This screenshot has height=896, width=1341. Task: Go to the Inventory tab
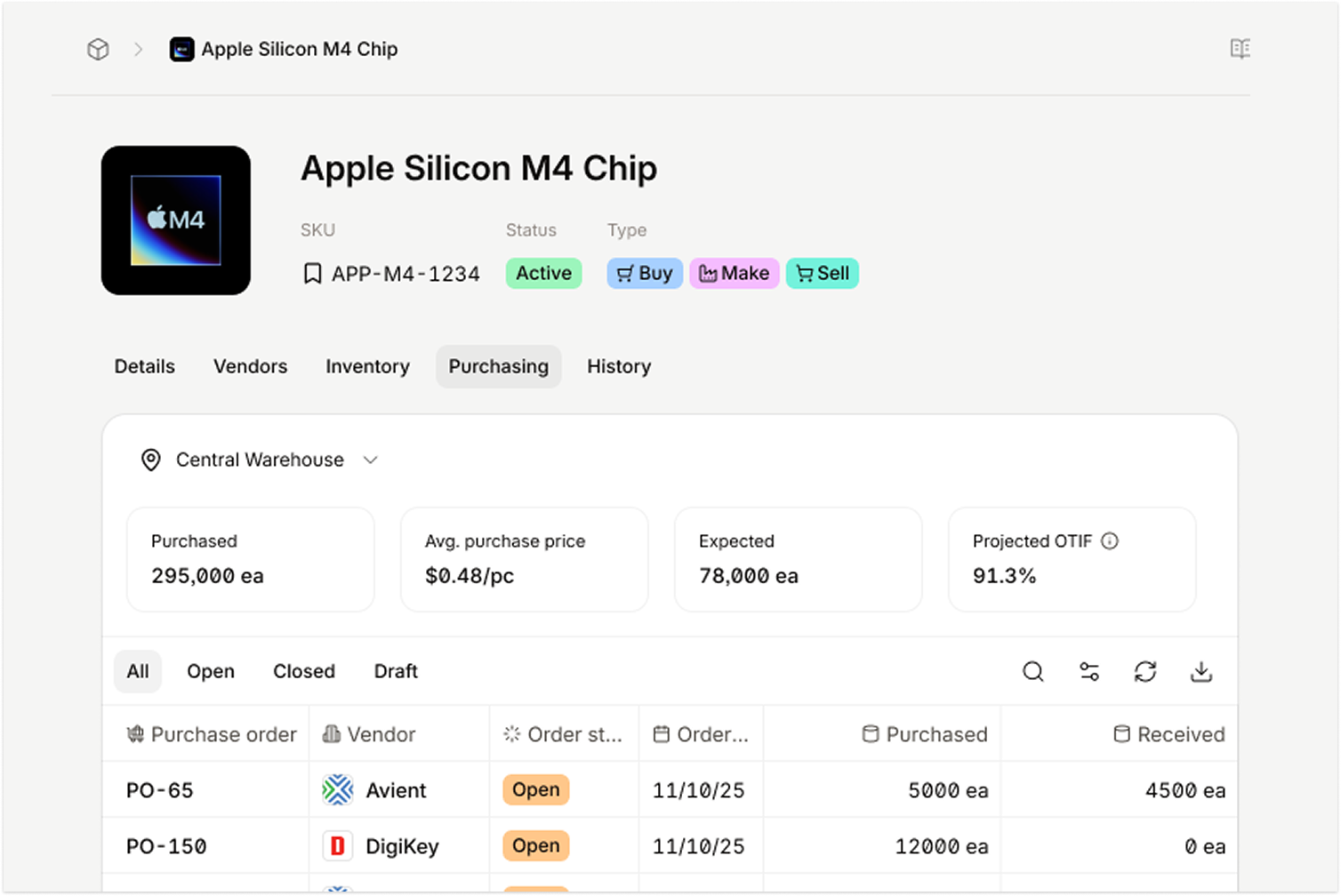[367, 366]
